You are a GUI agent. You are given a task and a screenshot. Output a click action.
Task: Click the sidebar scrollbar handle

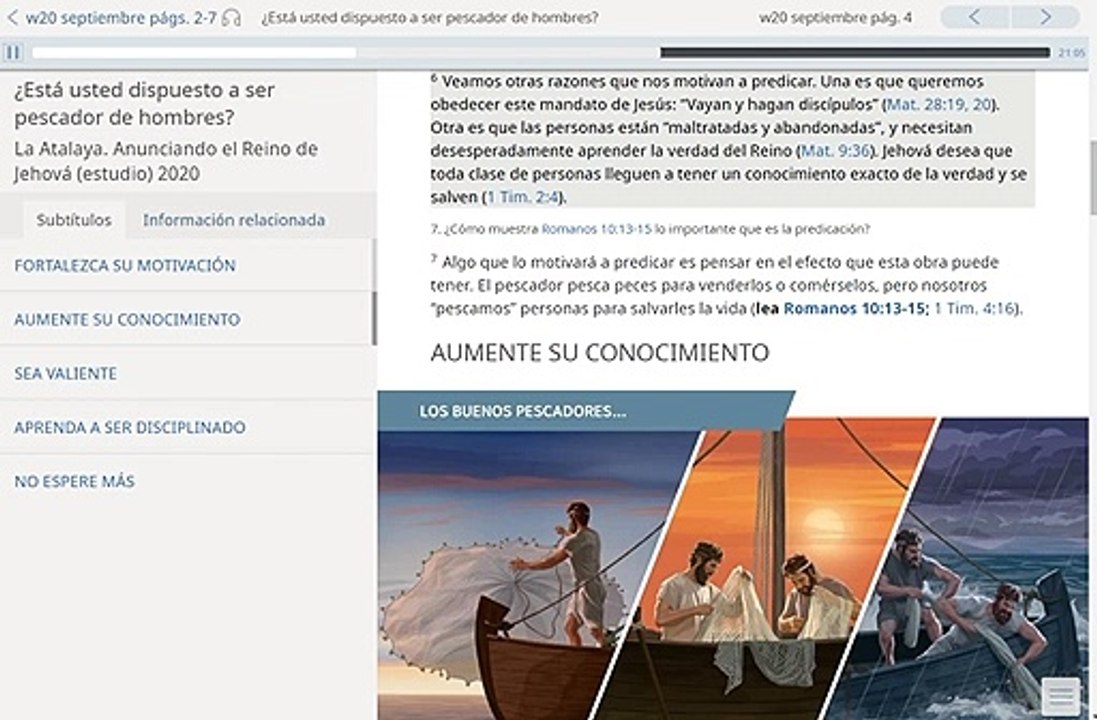[374, 318]
